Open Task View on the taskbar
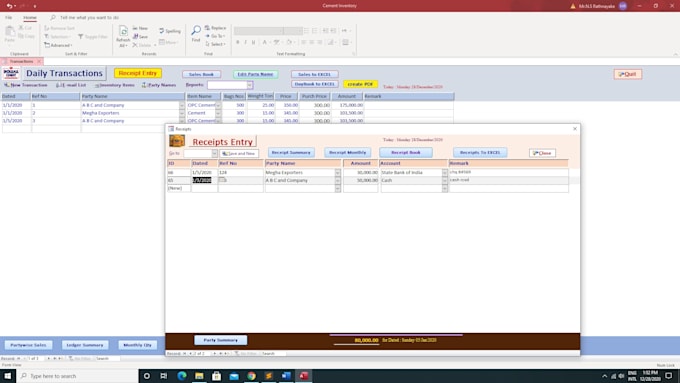The width and height of the screenshot is (680, 383). click(163, 376)
